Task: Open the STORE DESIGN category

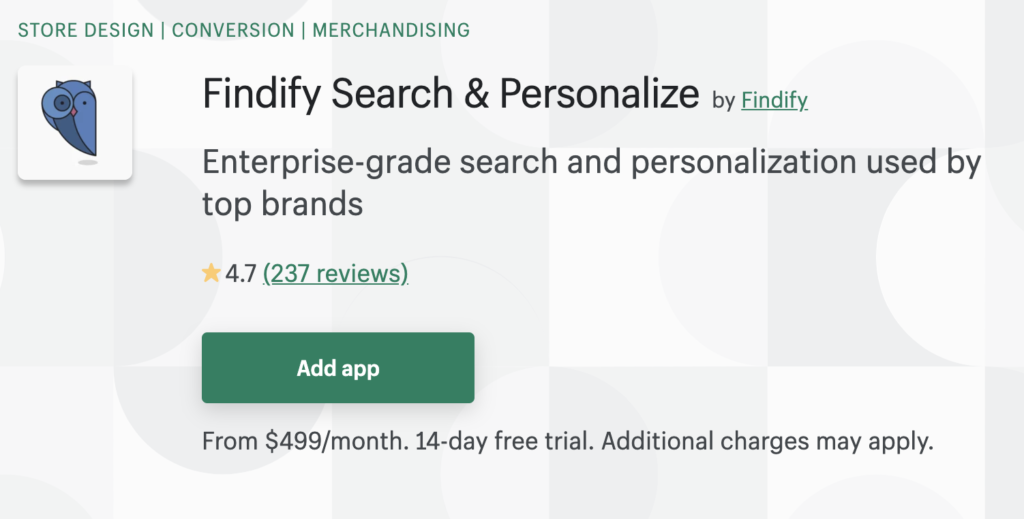Action: (87, 30)
